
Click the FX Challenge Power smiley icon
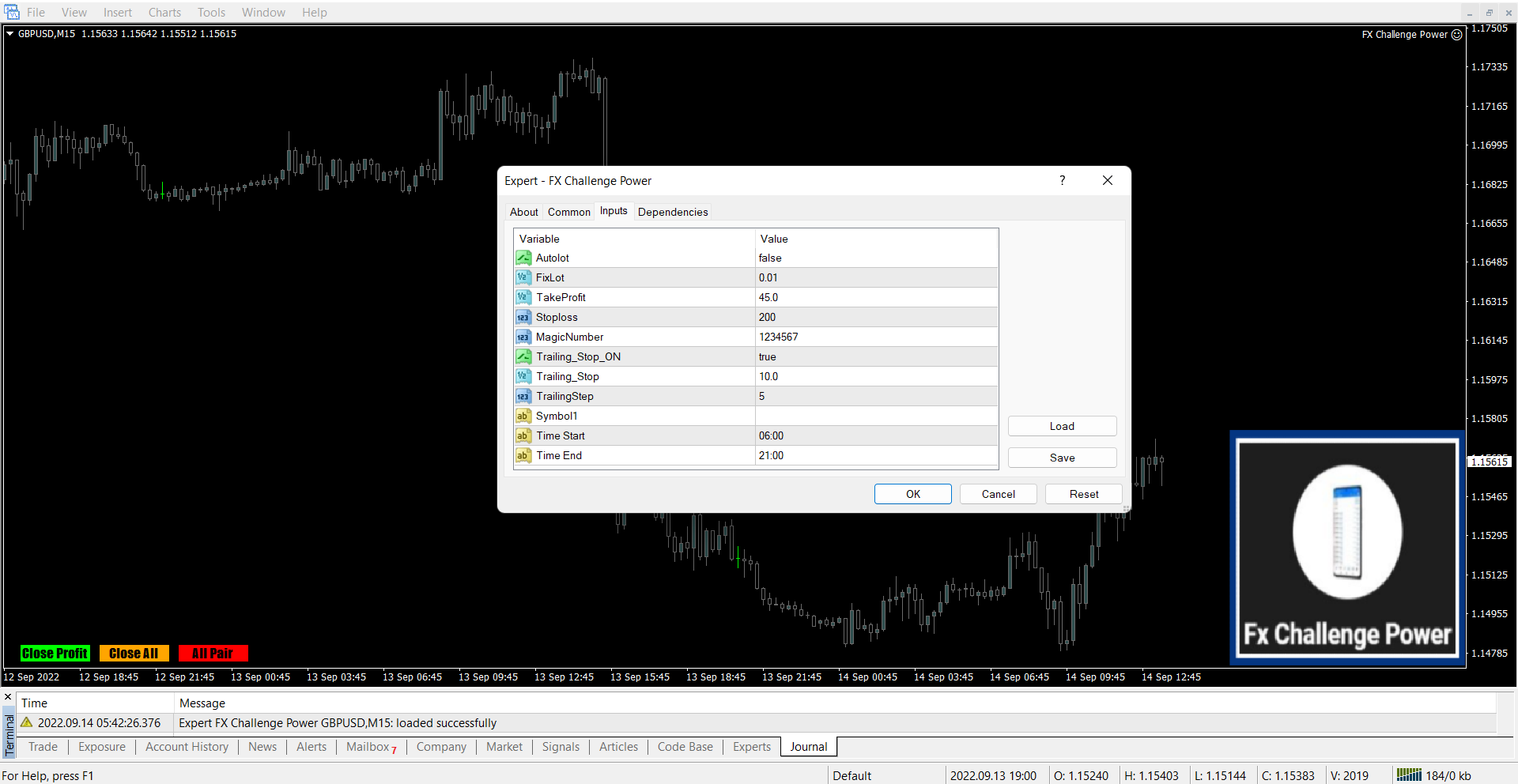click(1456, 35)
